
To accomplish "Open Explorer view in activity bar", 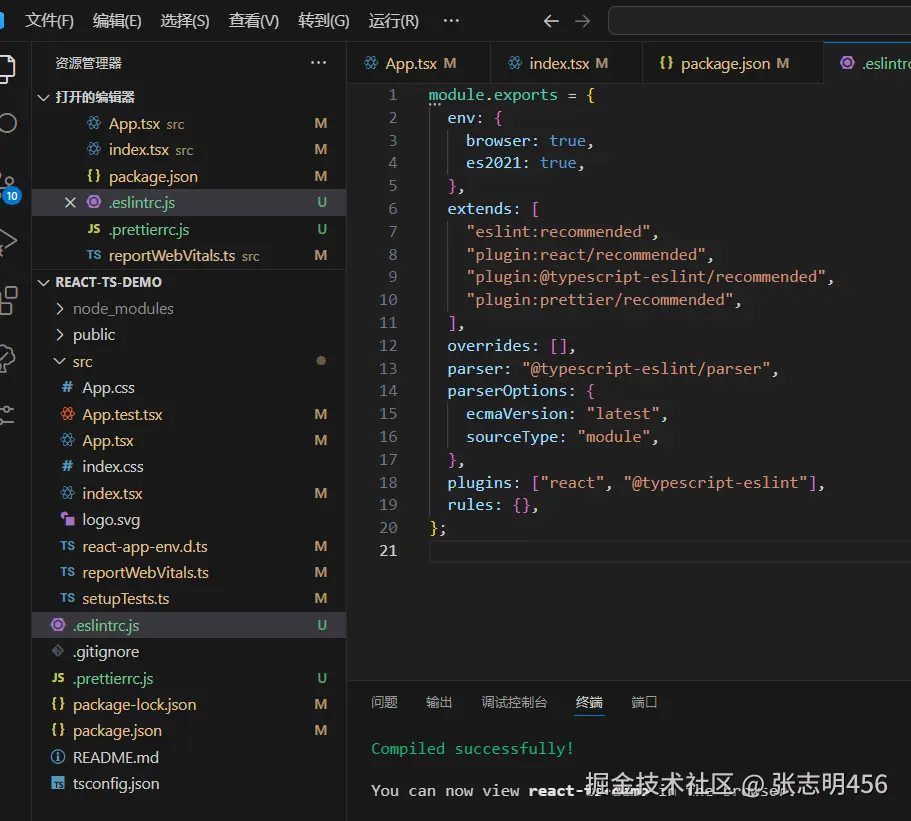I will pyautogui.click(x=8, y=69).
